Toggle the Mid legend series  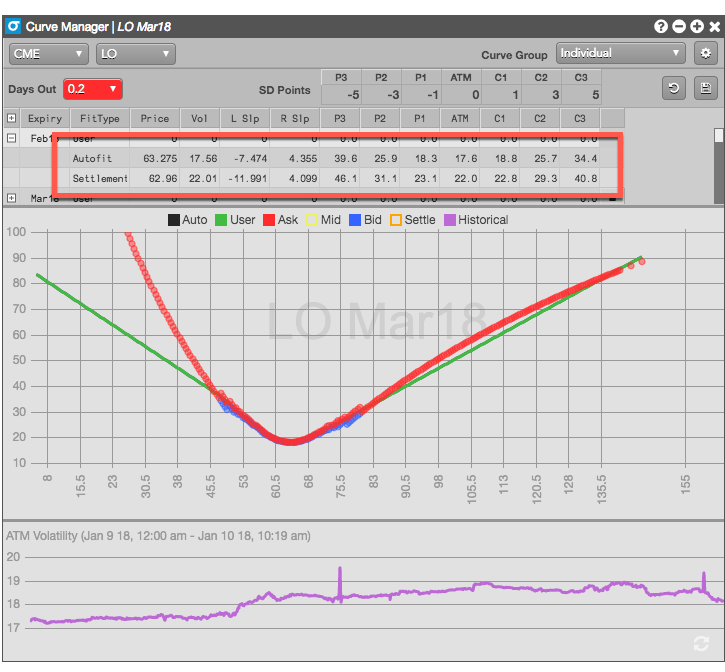(323, 220)
